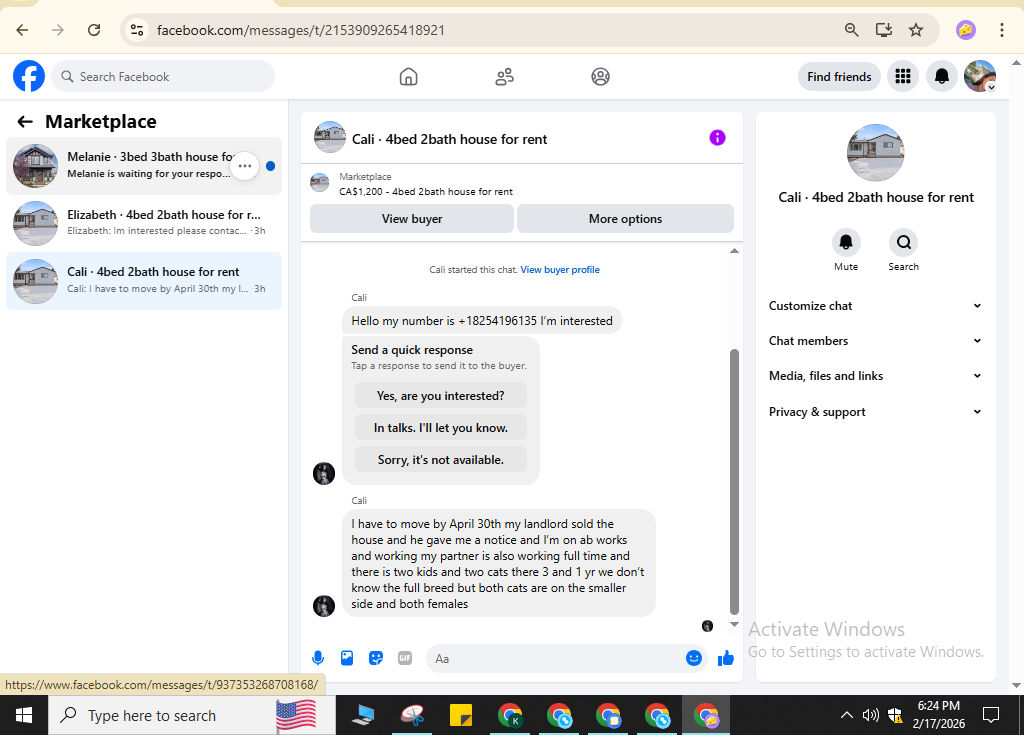Click the View buyer profile link
1024x735 pixels.
point(560,270)
